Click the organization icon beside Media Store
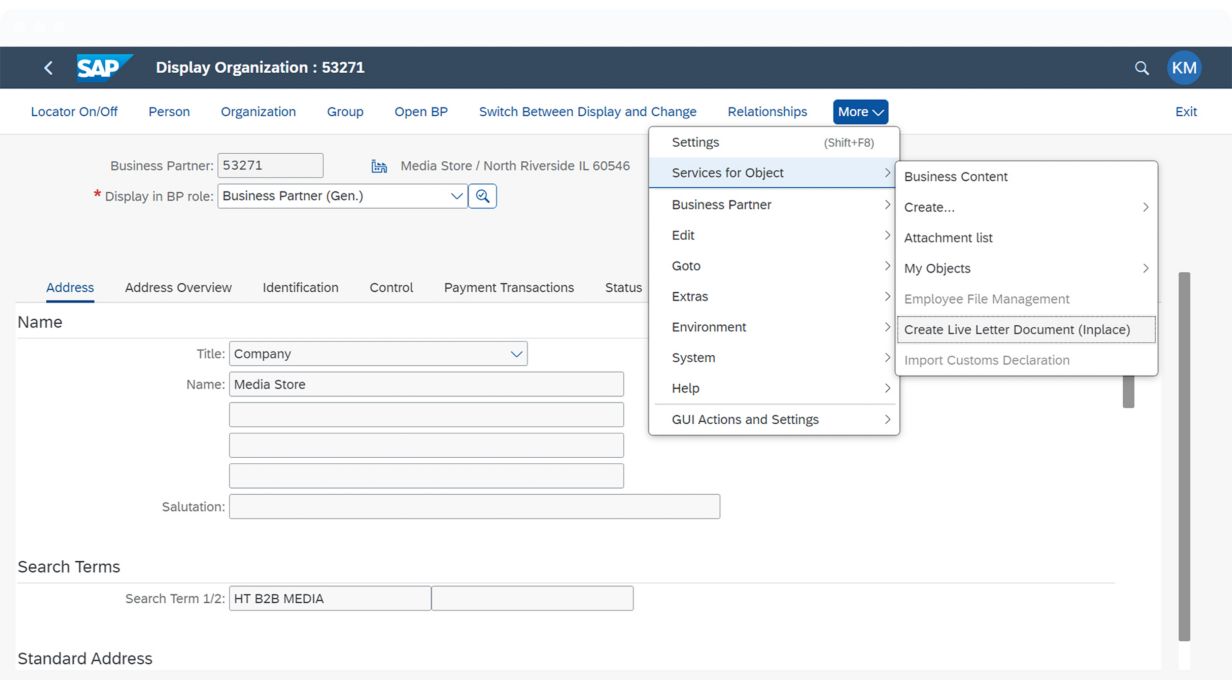Screen dimensions: 1232x680 click(x=379, y=166)
